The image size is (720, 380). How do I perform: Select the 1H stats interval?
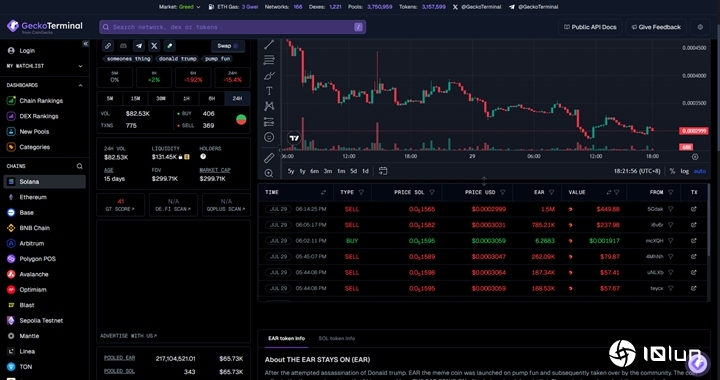coord(186,99)
